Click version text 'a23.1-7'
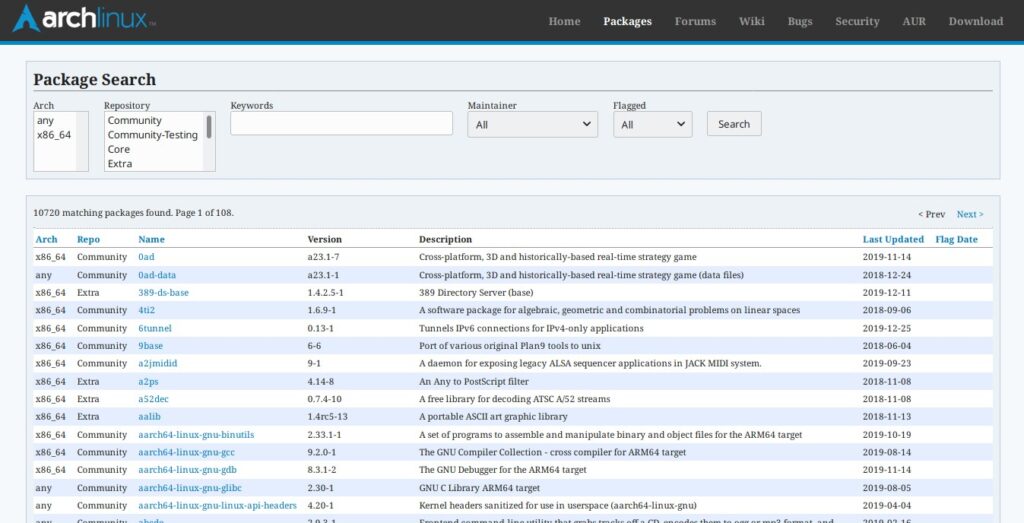Image resolution: width=1024 pixels, height=523 pixels. point(323,257)
